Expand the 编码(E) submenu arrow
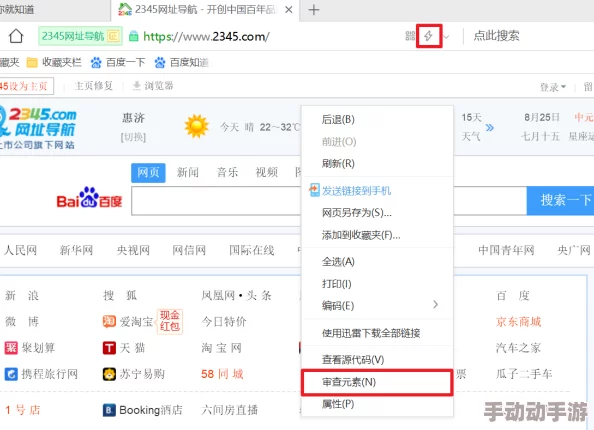The height and width of the screenshot is (430, 594). tap(436, 304)
